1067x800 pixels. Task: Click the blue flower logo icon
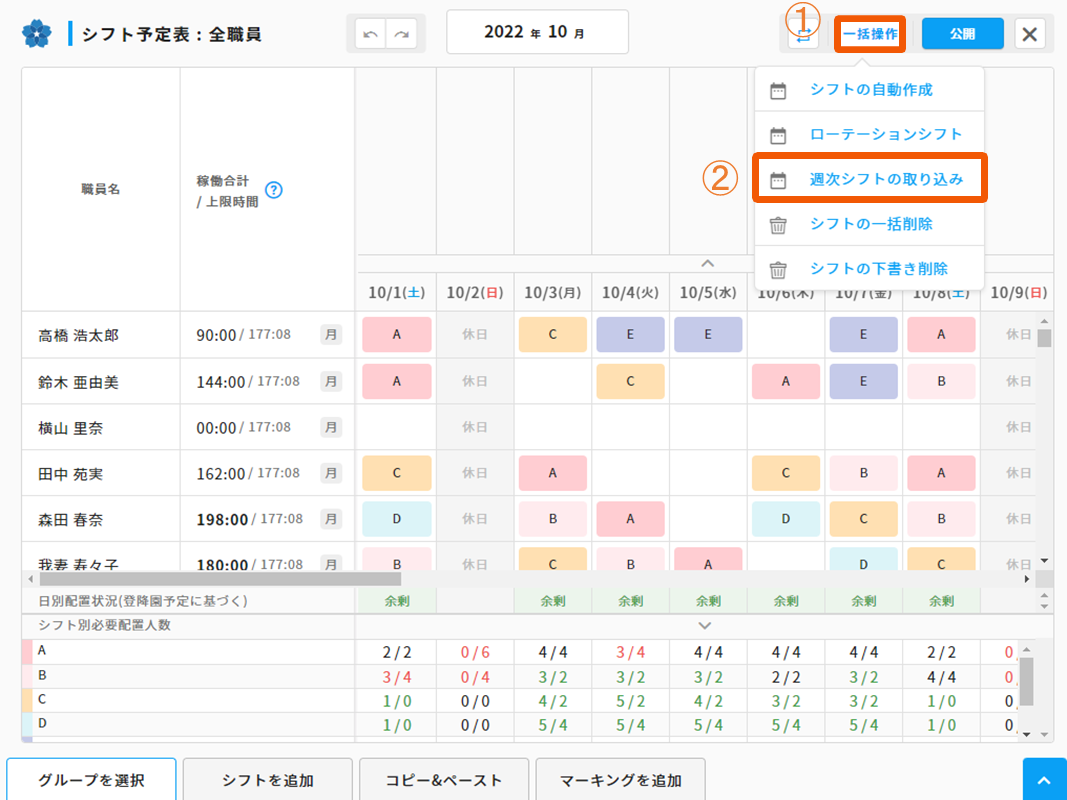pos(36,34)
